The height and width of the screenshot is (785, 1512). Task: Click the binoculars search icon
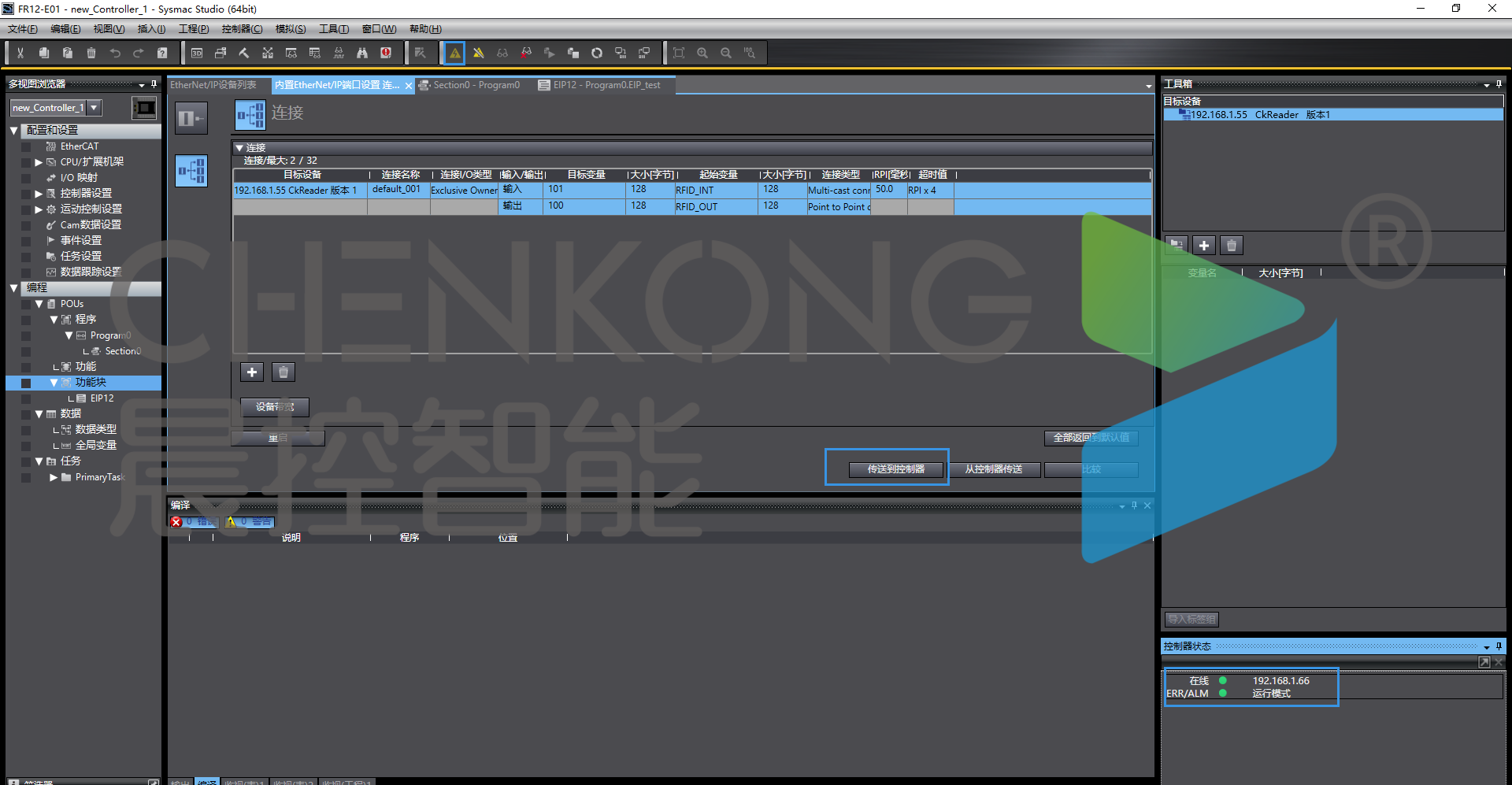(x=362, y=53)
